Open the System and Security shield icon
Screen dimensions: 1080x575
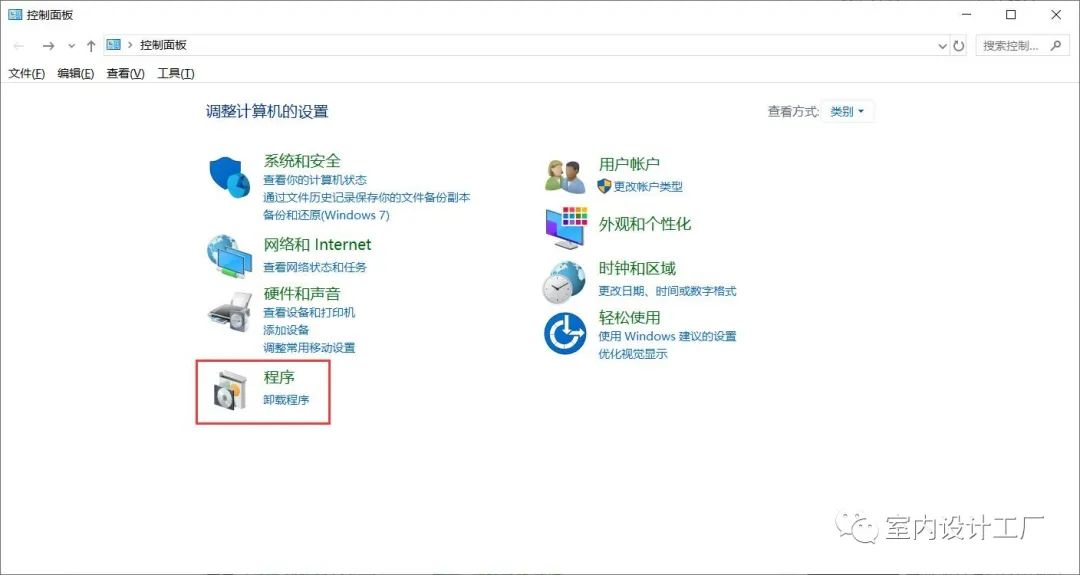[x=229, y=177]
